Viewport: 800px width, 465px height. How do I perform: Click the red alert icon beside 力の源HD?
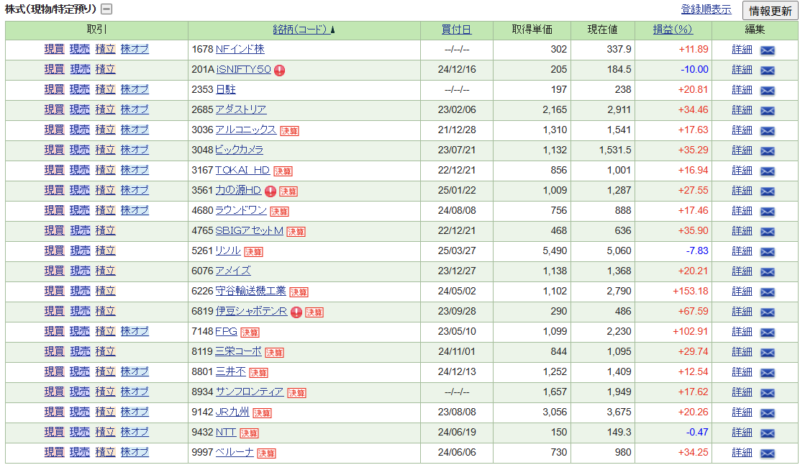(x=270, y=191)
